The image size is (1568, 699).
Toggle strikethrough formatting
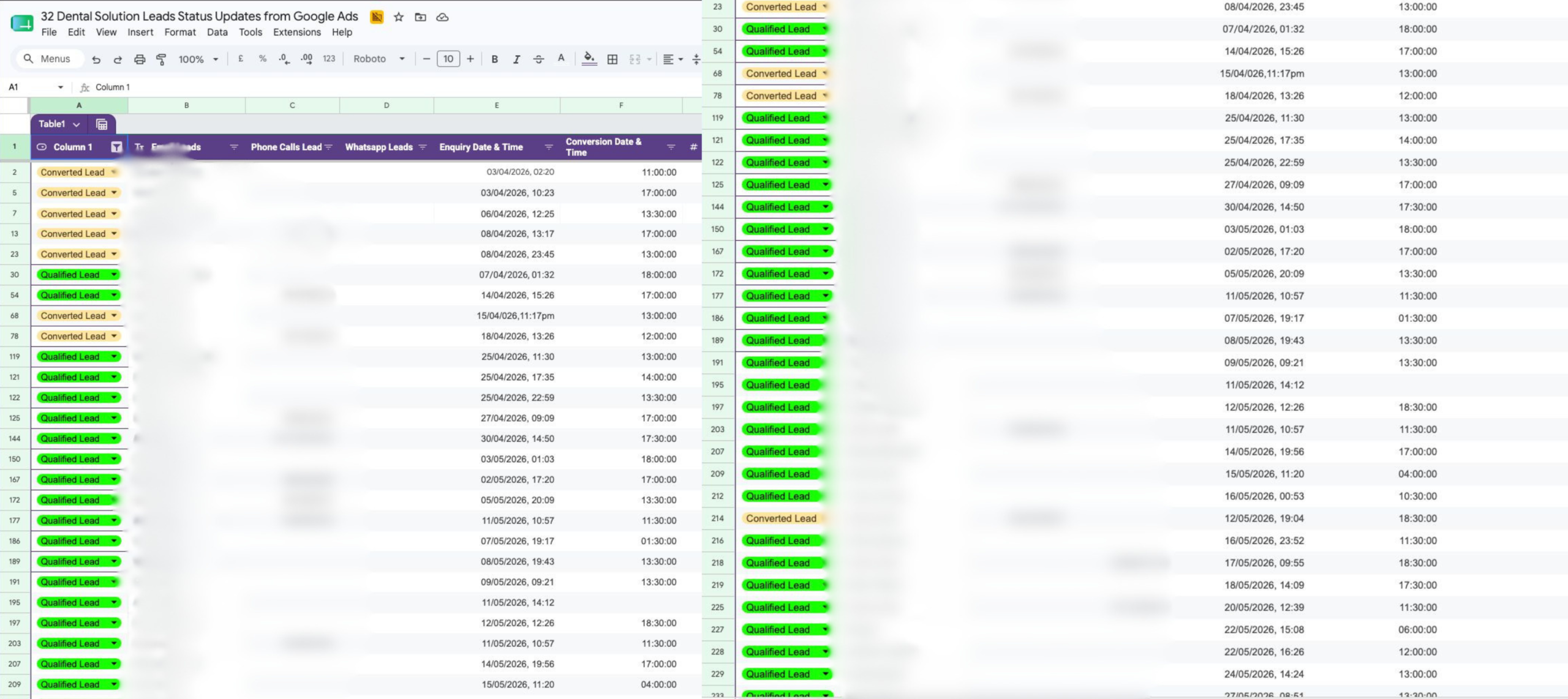click(x=538, y=59)
